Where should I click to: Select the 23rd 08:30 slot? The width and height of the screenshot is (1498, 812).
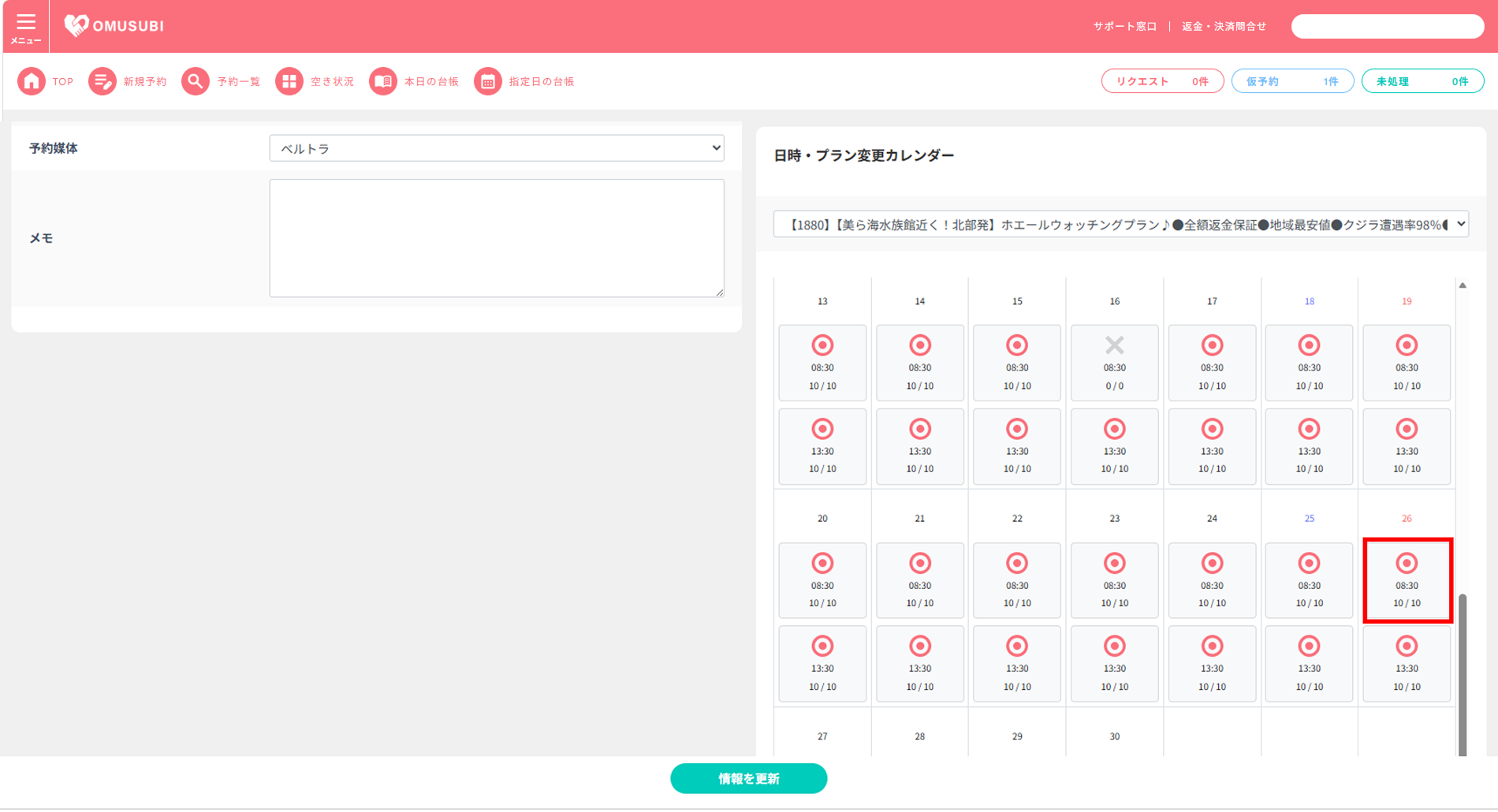1115,580
